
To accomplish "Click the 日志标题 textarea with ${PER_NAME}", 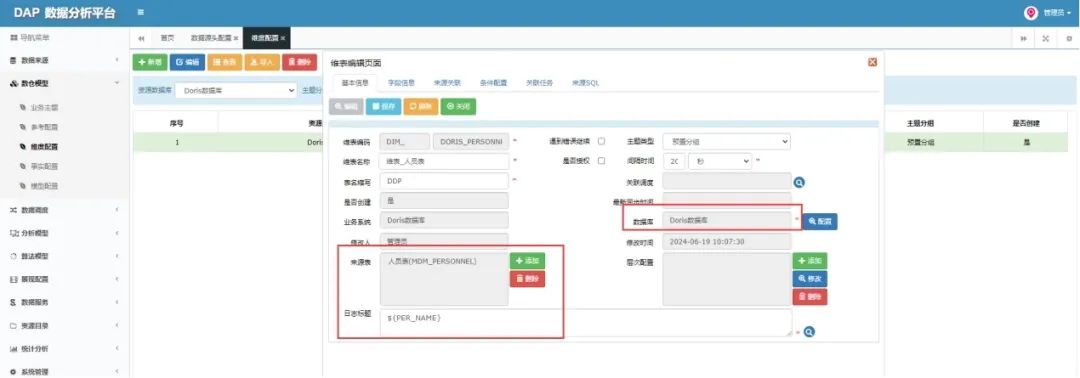I will [586, 322].
